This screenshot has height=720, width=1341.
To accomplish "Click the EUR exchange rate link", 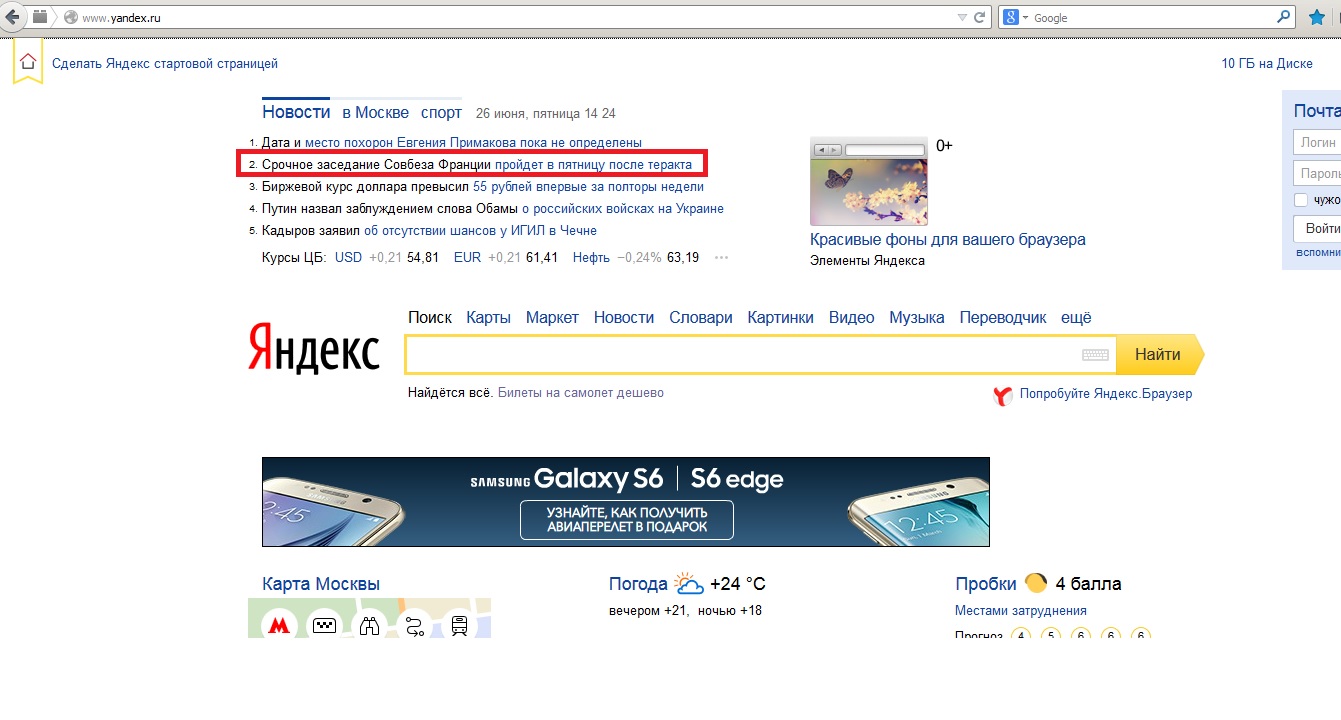I will pos(467,257).
